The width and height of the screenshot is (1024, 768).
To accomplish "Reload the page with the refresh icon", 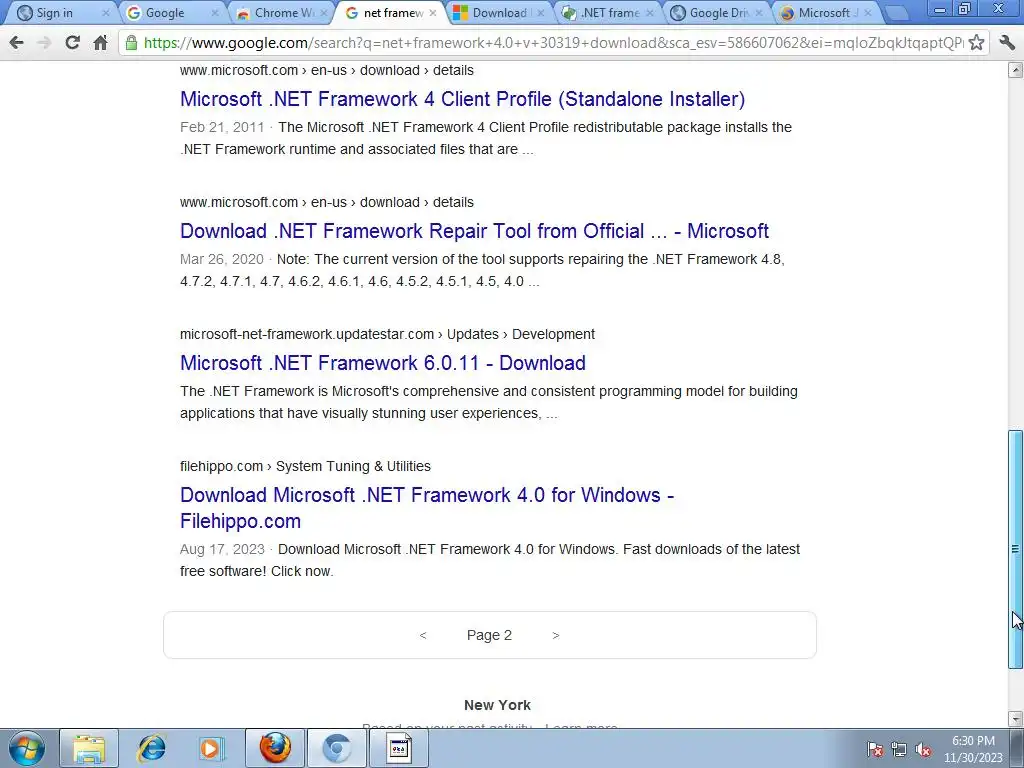I will click(x=72, y=43).
